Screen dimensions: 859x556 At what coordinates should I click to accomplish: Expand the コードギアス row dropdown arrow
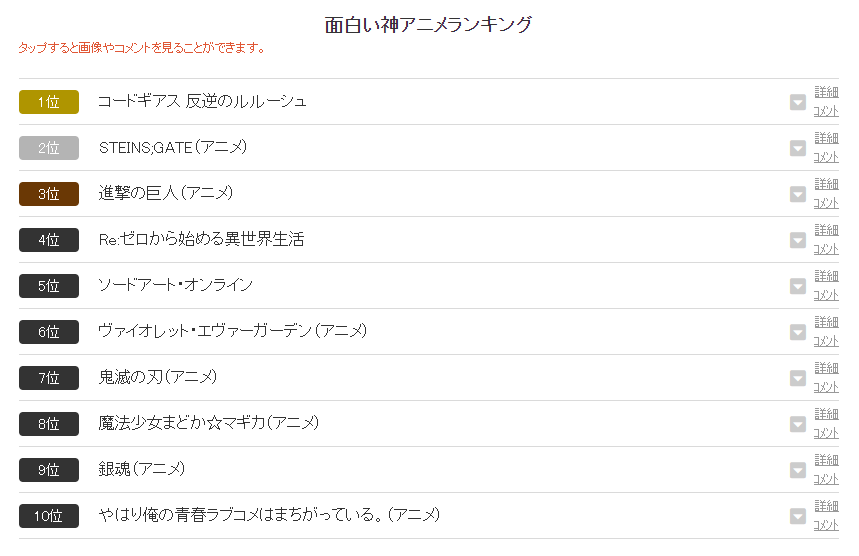click(x=798, y=102)
